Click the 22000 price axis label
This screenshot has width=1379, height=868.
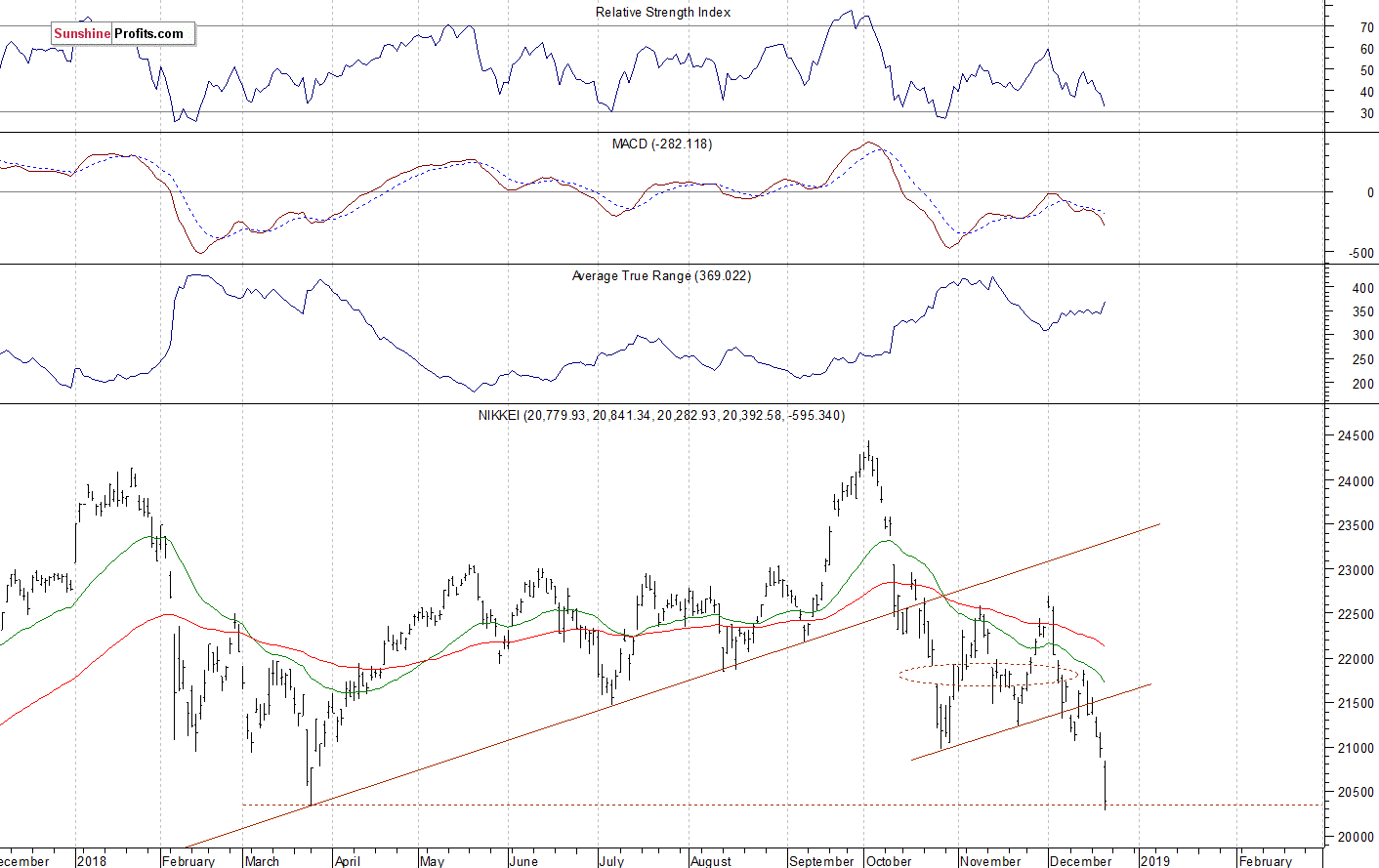tap(1356, 659)
